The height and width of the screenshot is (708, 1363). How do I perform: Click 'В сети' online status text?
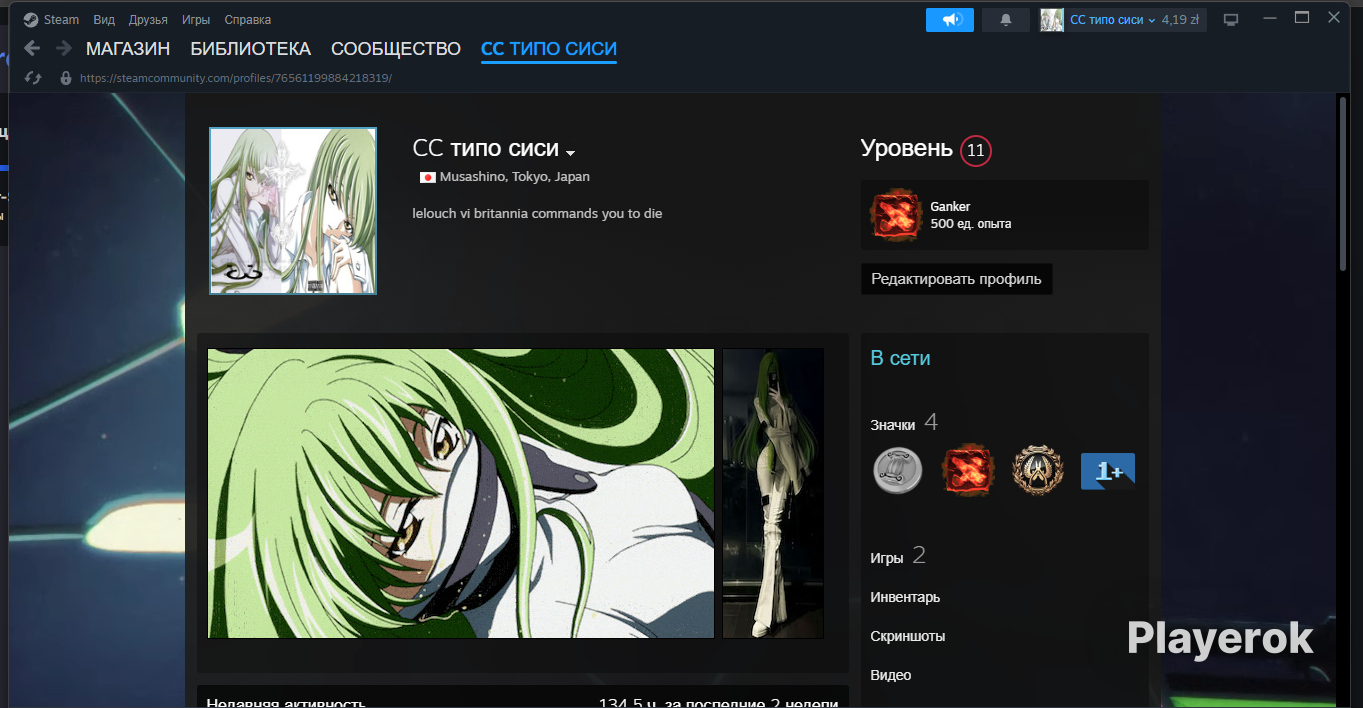900,358
